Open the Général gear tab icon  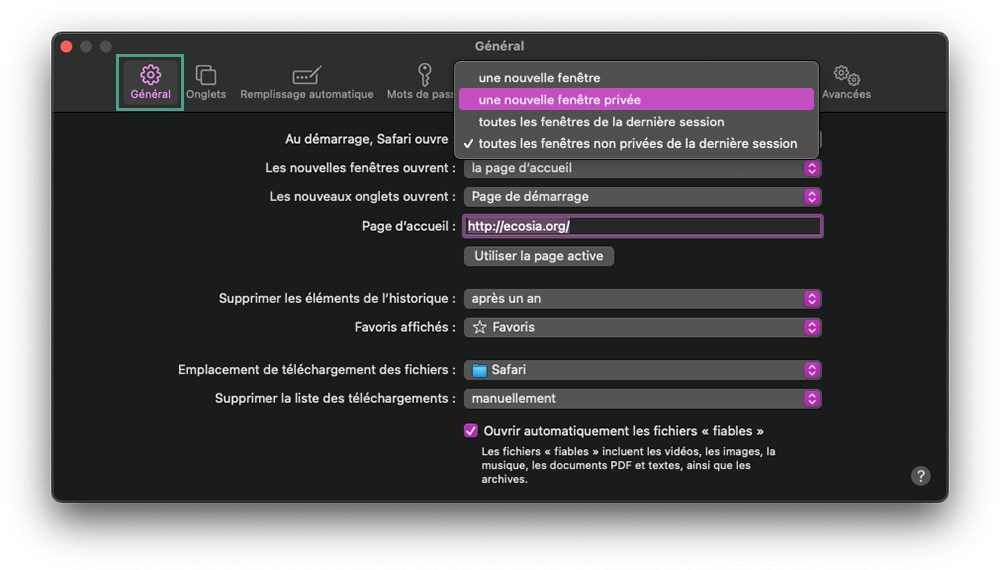151,75
